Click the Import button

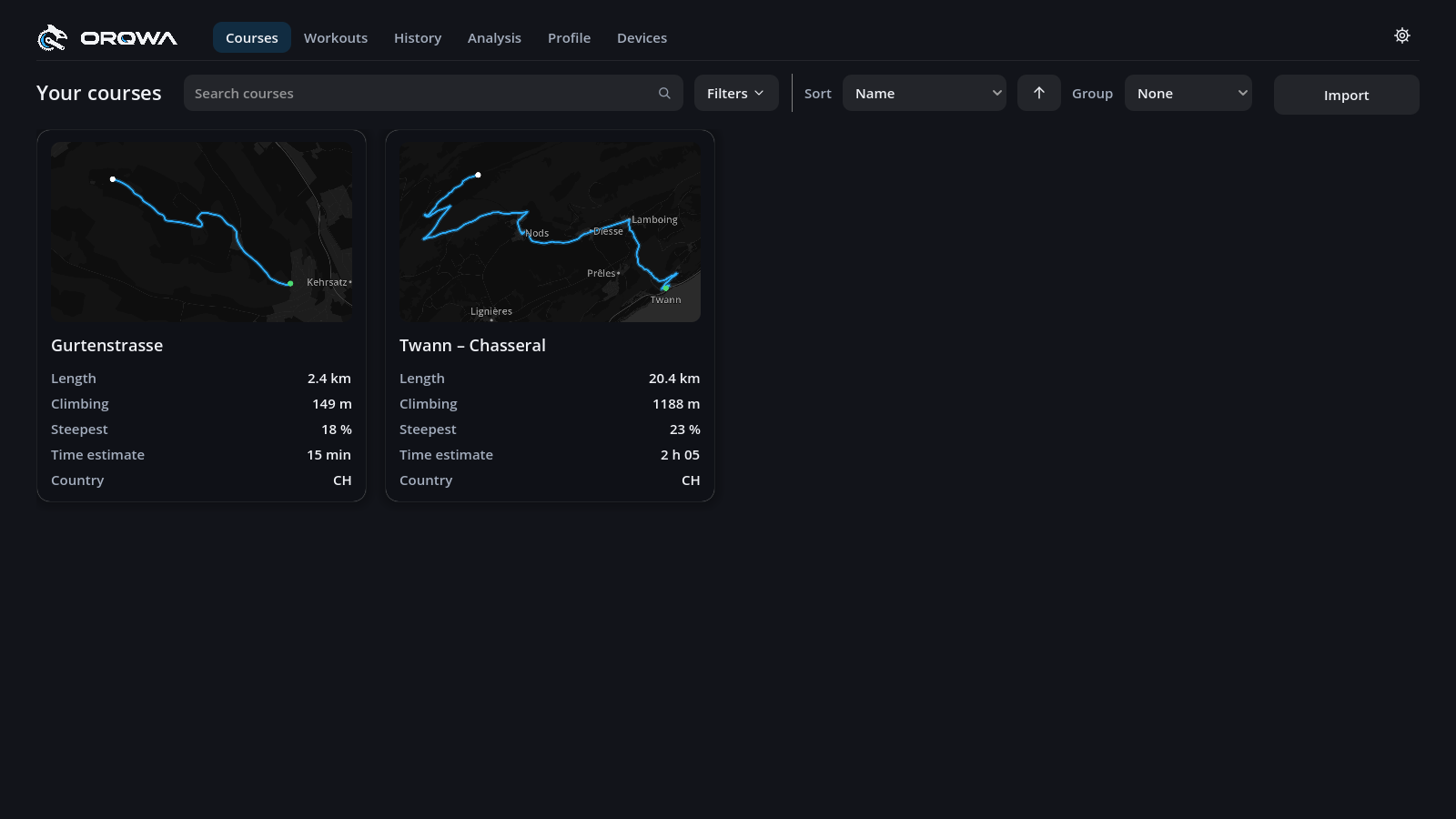(1347, 95)
